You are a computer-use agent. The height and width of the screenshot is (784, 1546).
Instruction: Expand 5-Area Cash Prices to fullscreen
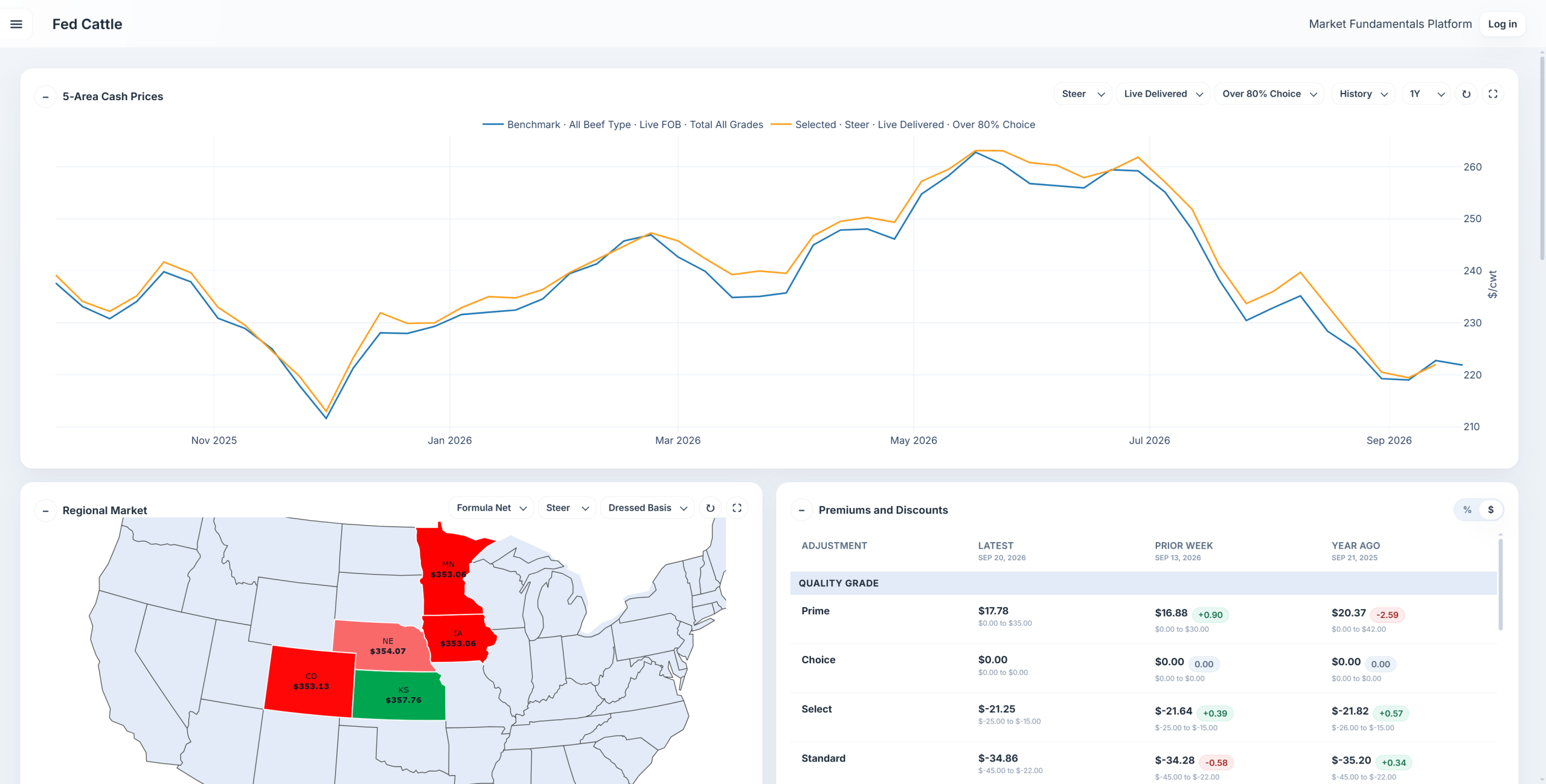click(x=1493, y=94)
